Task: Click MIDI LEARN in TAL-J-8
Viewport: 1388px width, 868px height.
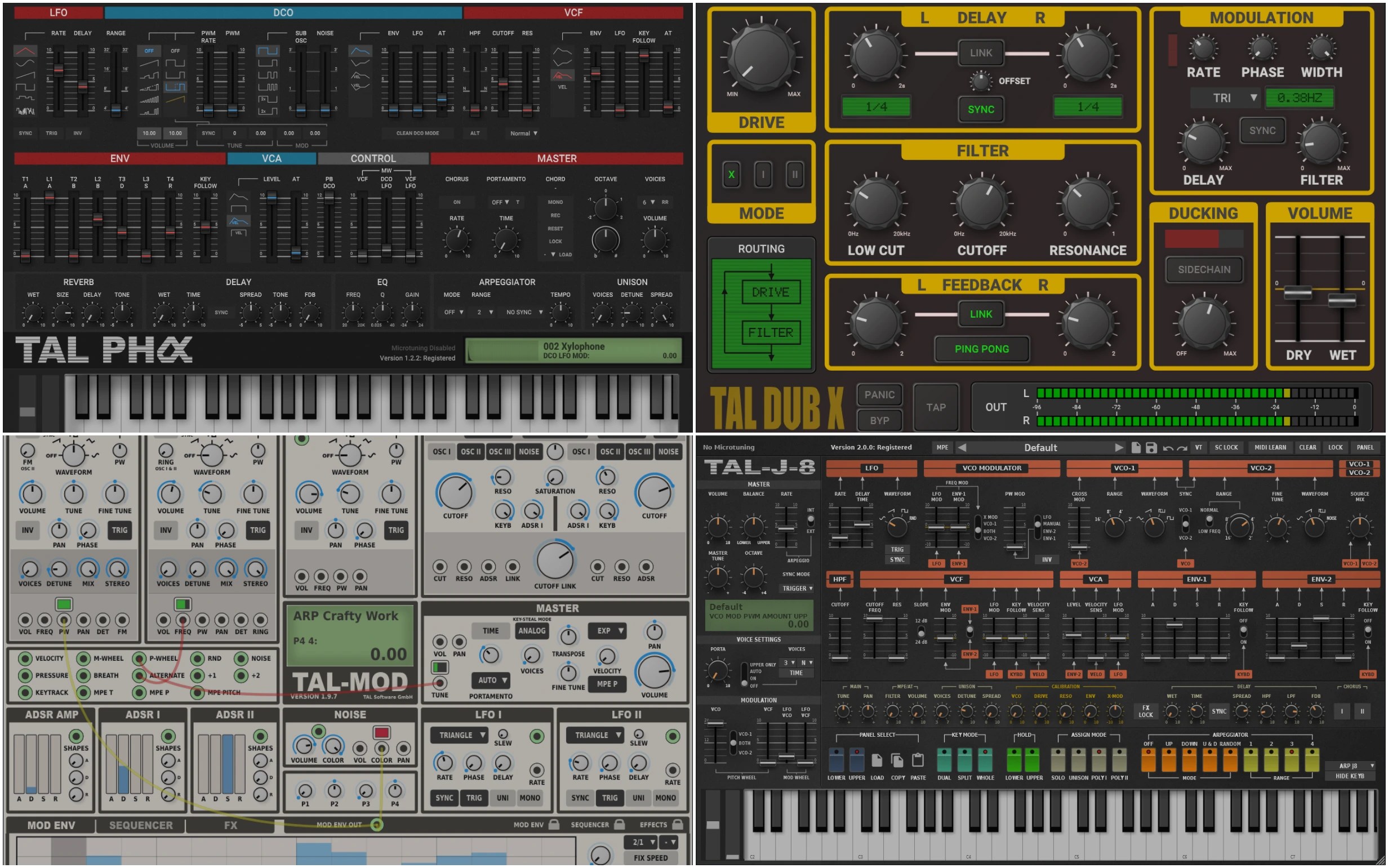Action: click(x=1270, y=447)
